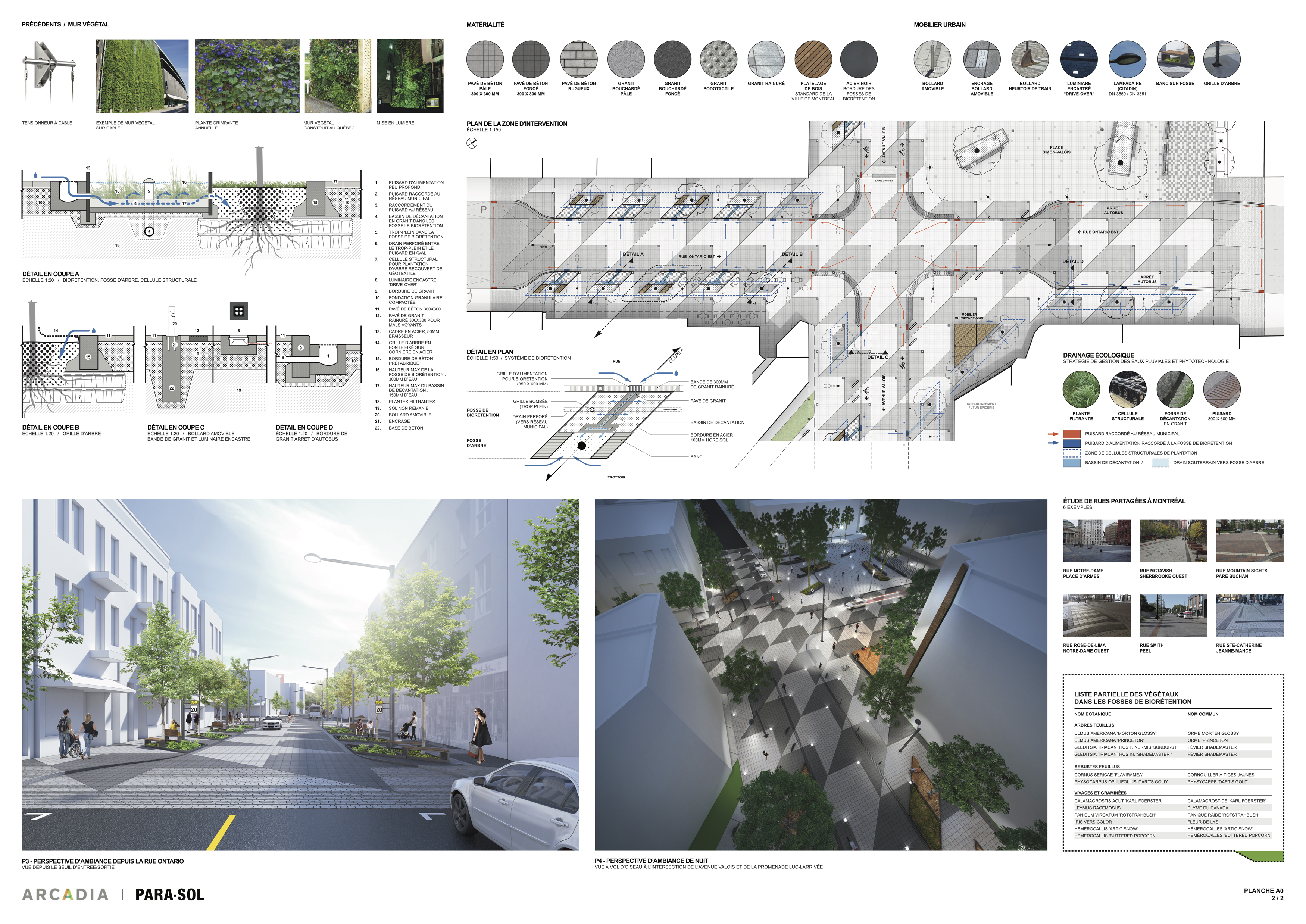Image resolution: width=1306 pixels, height=924 pixels.
Task: Select the Citadin lamppost circle image
Action: [1127, 59]
